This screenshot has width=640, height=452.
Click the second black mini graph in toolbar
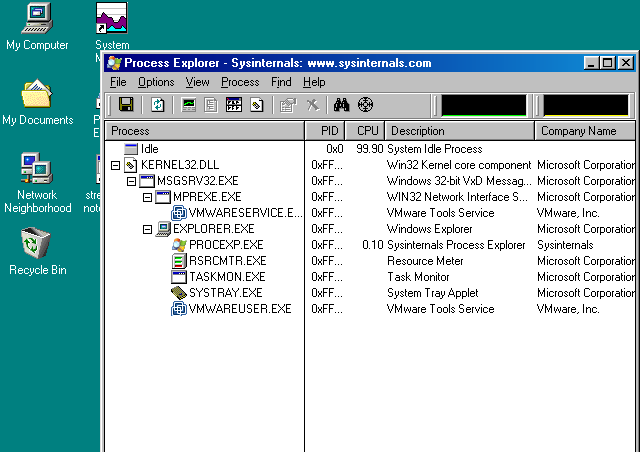click(x=586, y=105)
